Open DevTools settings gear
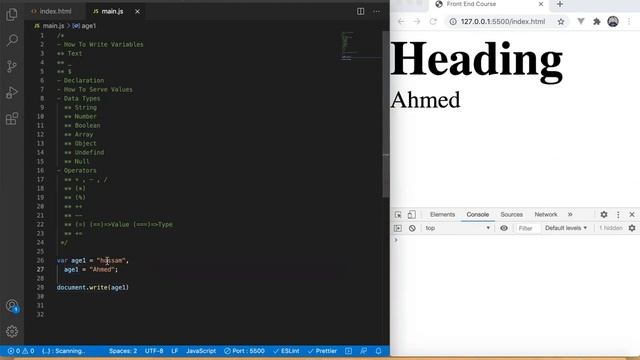The width and height of the screenshot is (640, 360). [604, 214]
